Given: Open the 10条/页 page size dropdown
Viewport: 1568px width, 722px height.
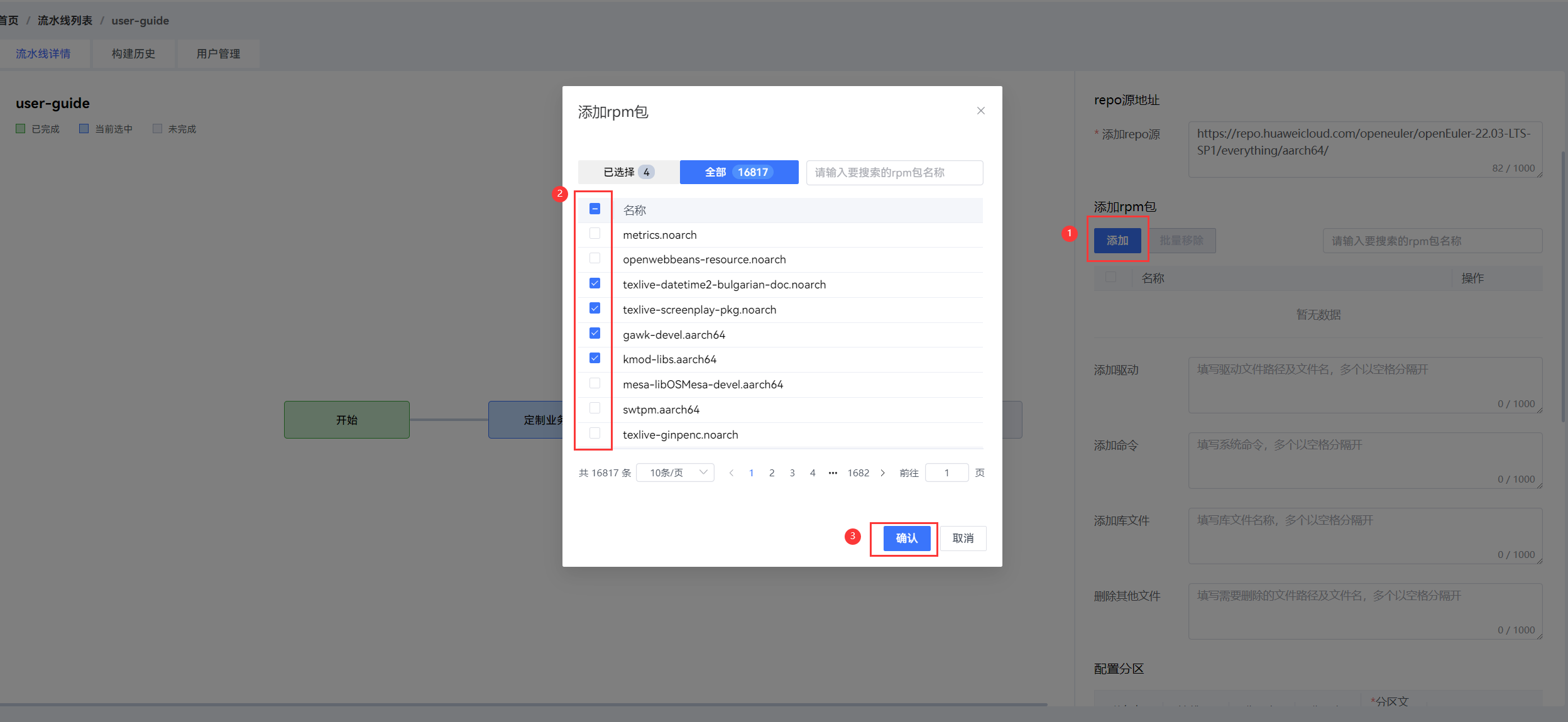Looking at the screenshot, I should (x=675, y=473).
